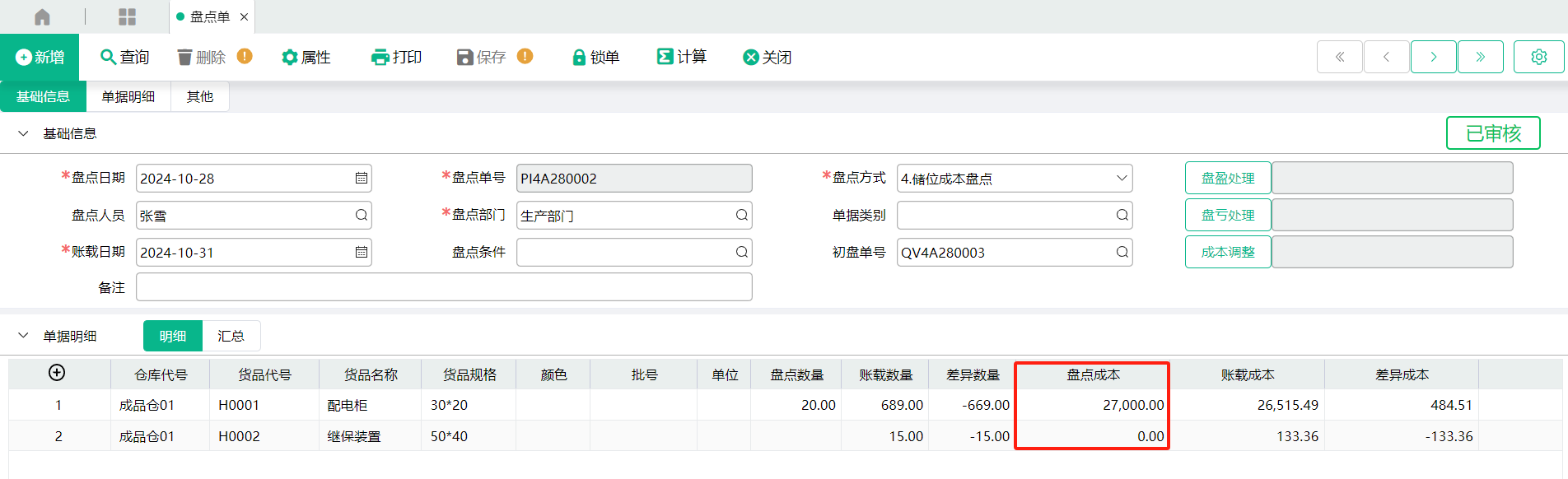Click warning icon next to 保存
1568x479 pixels.
coord(525,56)
